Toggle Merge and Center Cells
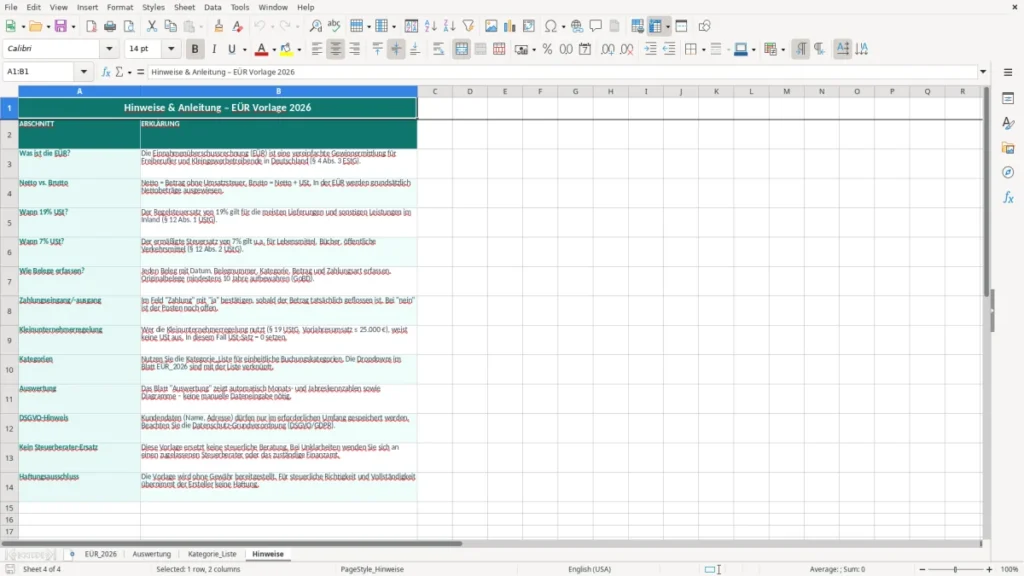 click(x=462, y=49)
